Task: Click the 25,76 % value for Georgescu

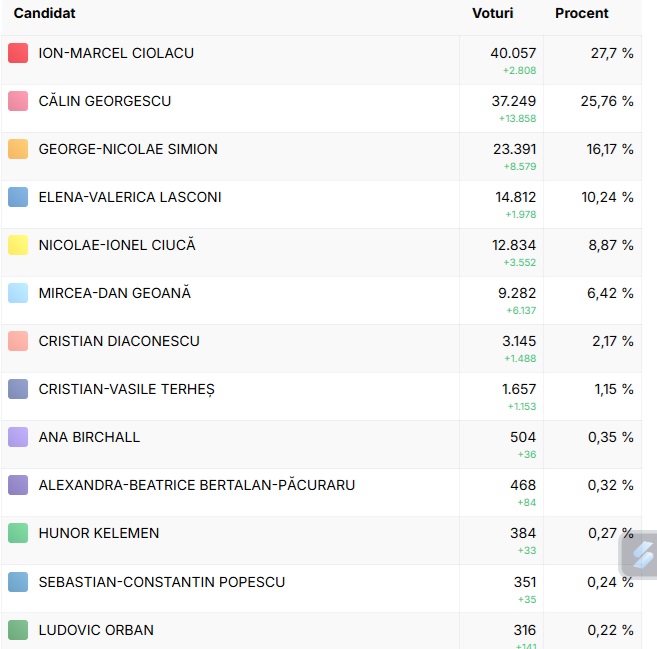Action: pos(607,101)
